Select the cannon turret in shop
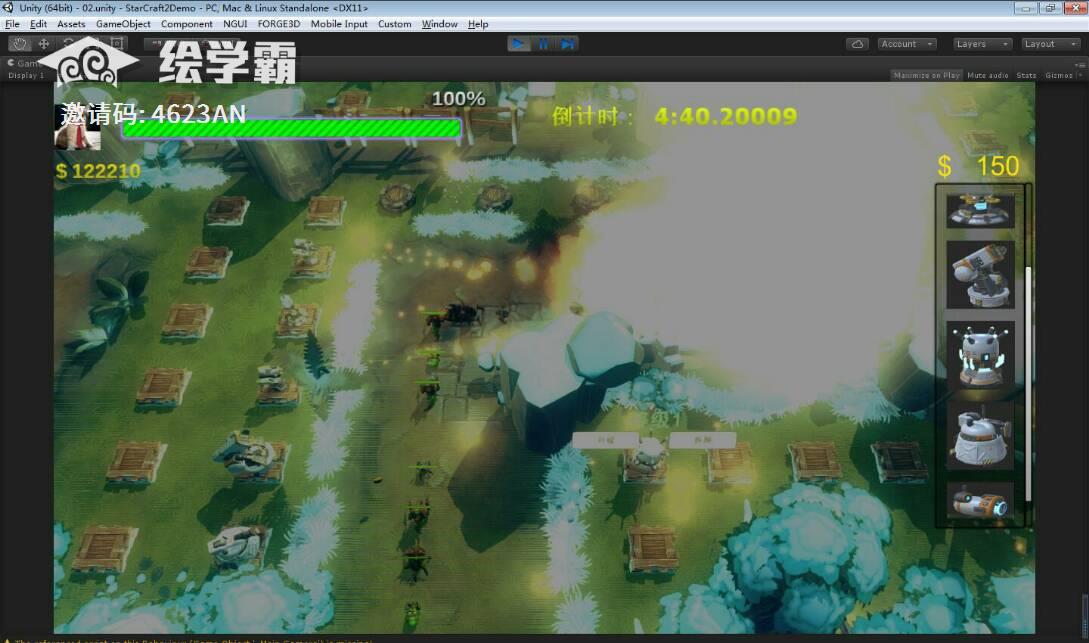This screenshot has height=643, width=1089. click(x=980, y=274)
